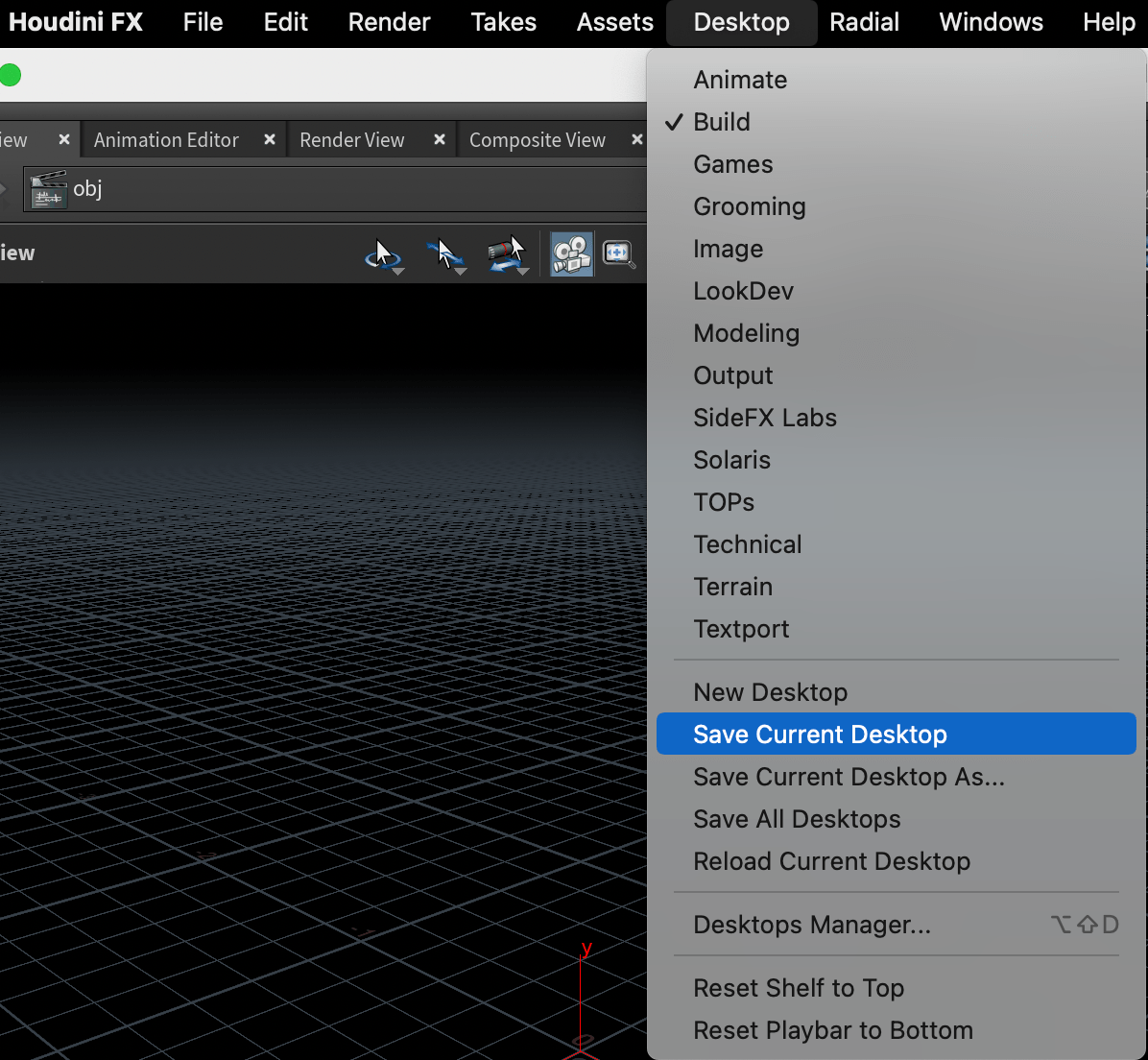Toggle the Lock camera to view icon
The width and height of the screenshot is (1148, 1060).
pyautogui.click(x=571, y=254)
